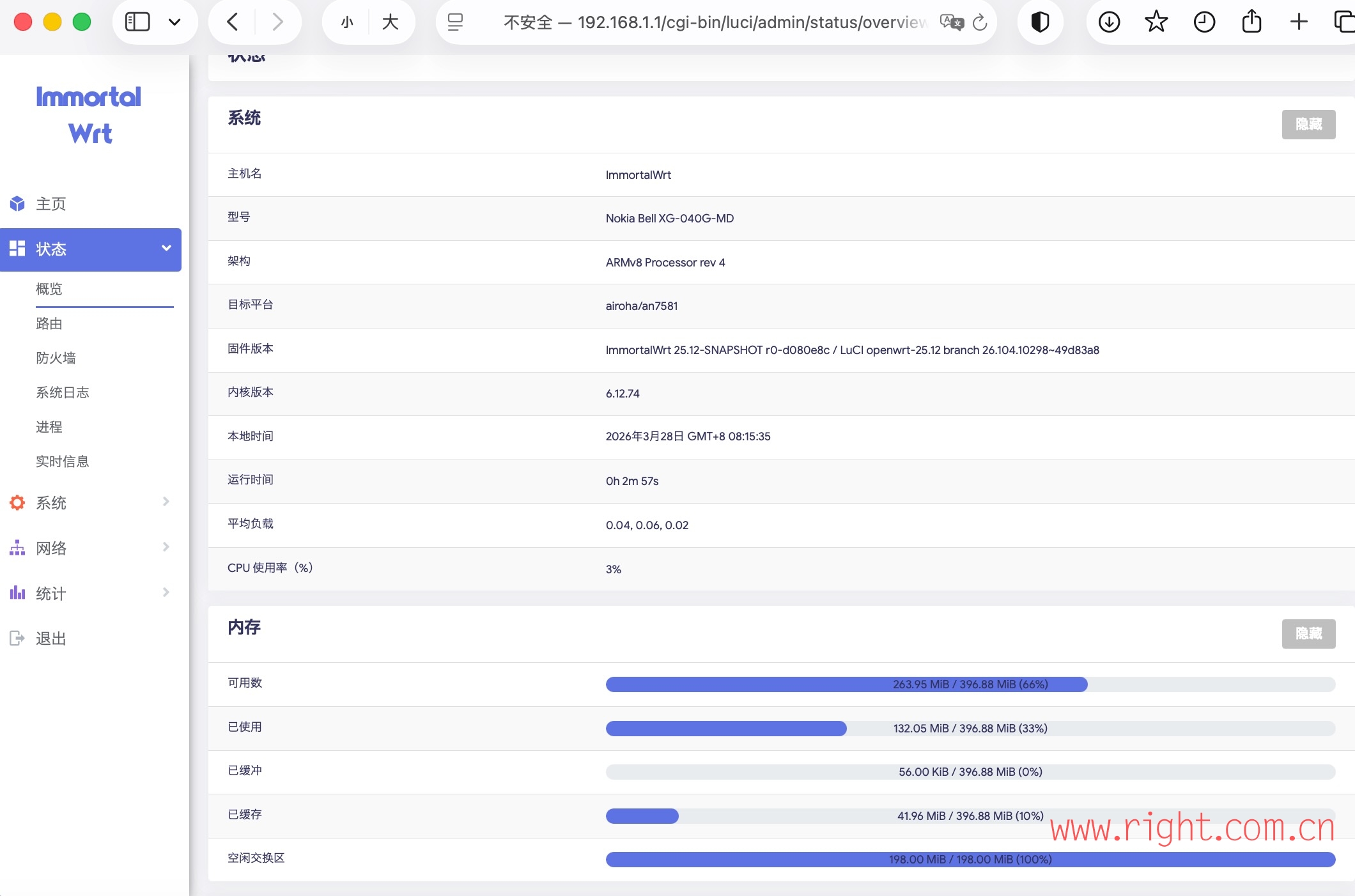Open the sidebar options dropdown arrow
Screen dimensions: 1355x896
(x=174, y=22)
